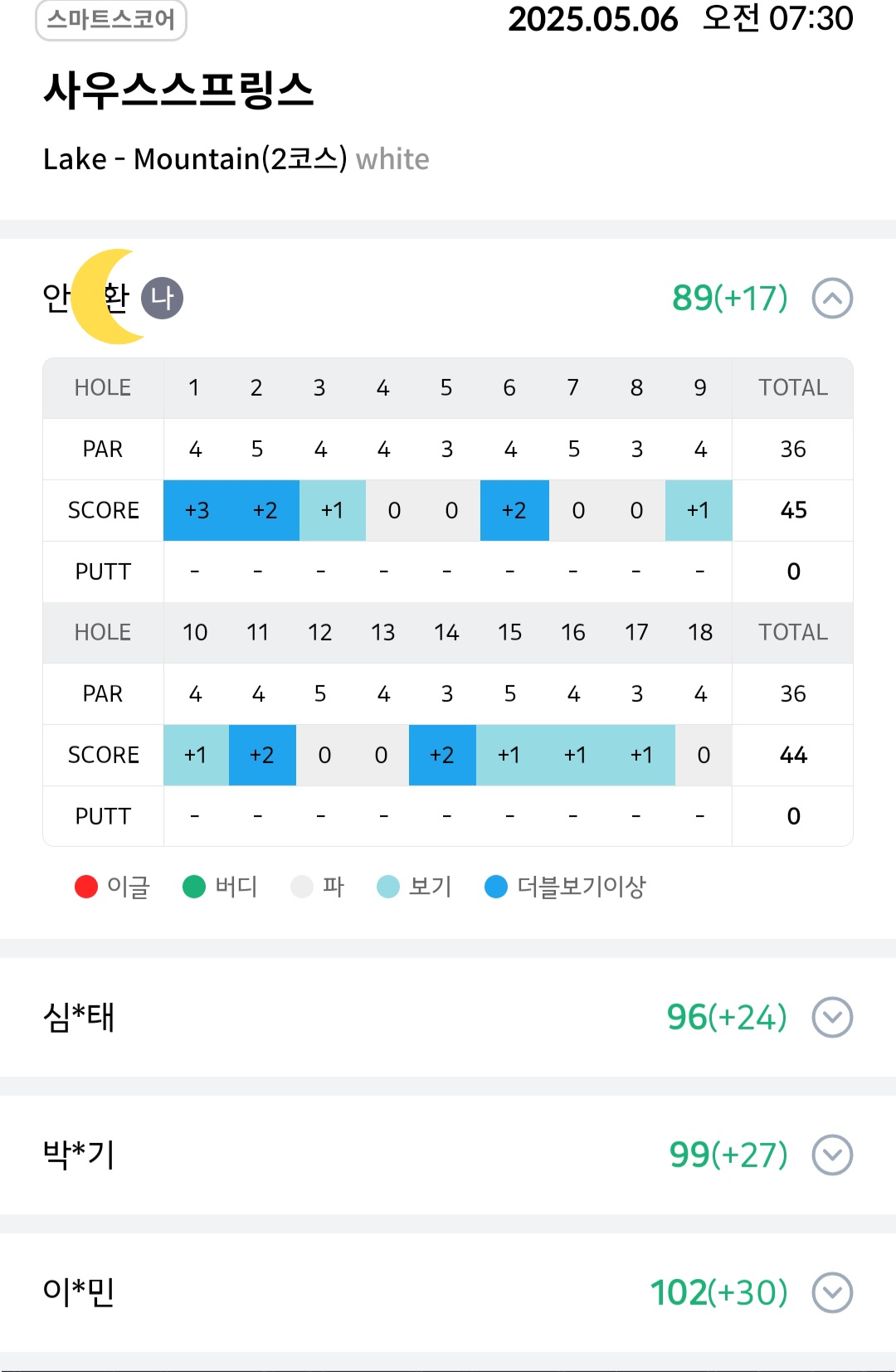896x1372 pixels.
Task: Tap the light-blue 보기 legend dot
Action: click(x=388, y=887)
